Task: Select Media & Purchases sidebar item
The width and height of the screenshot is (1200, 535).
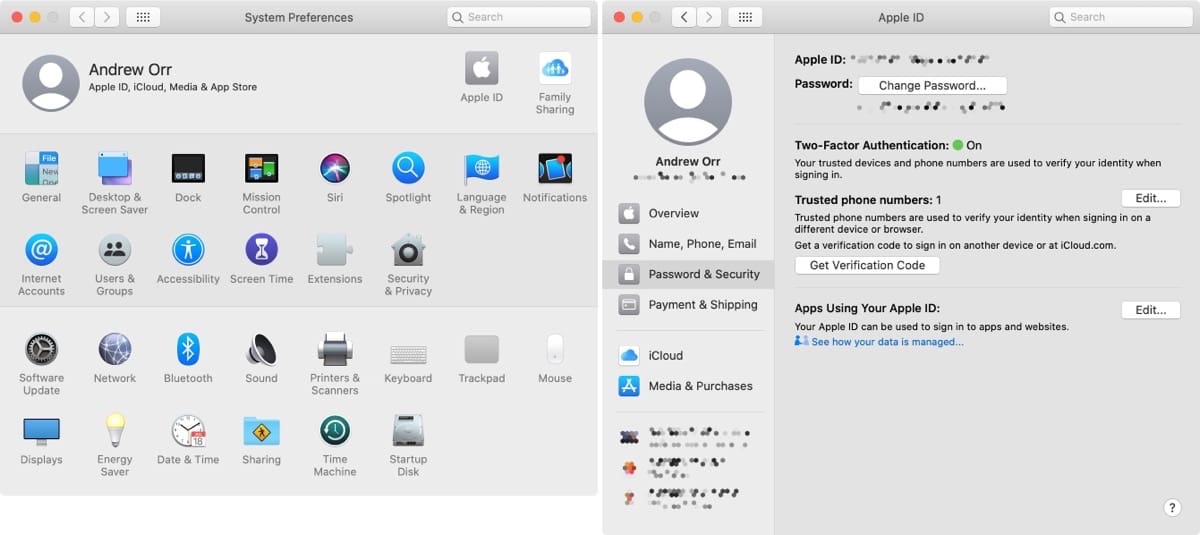Action: click(x=688, y=386)
